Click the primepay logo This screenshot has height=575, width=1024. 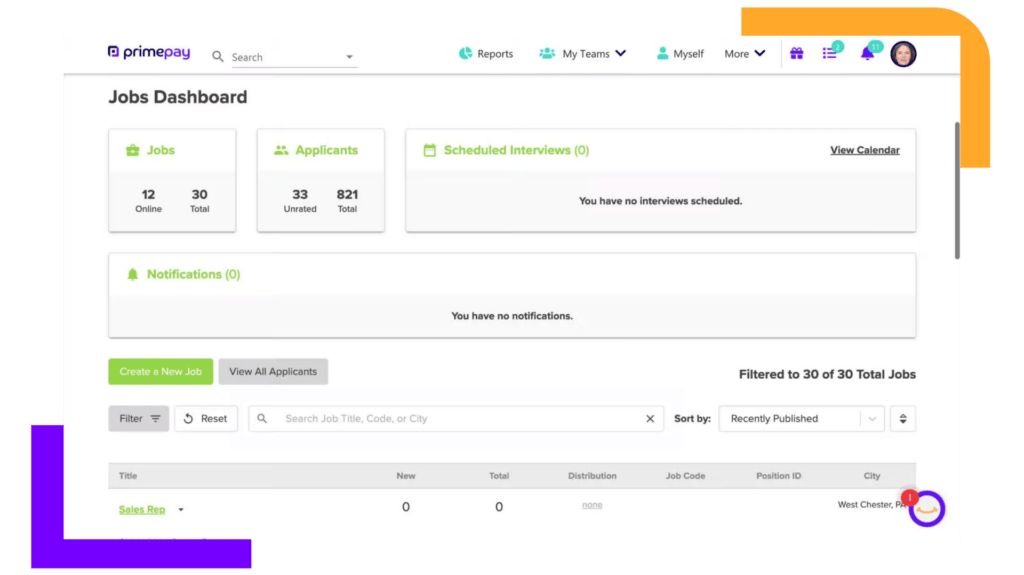click(x=149, y=52)
